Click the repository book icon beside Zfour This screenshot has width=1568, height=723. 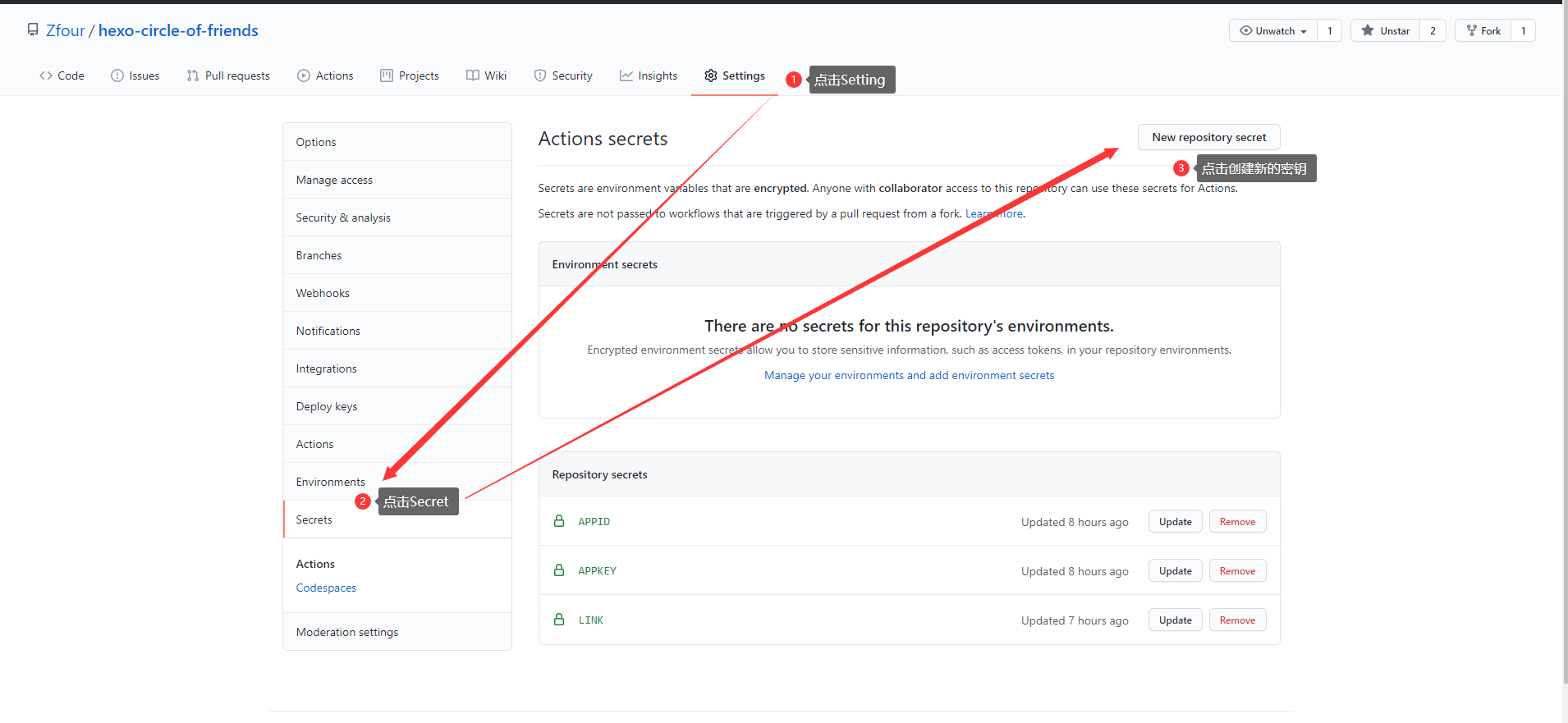[33, 30]
